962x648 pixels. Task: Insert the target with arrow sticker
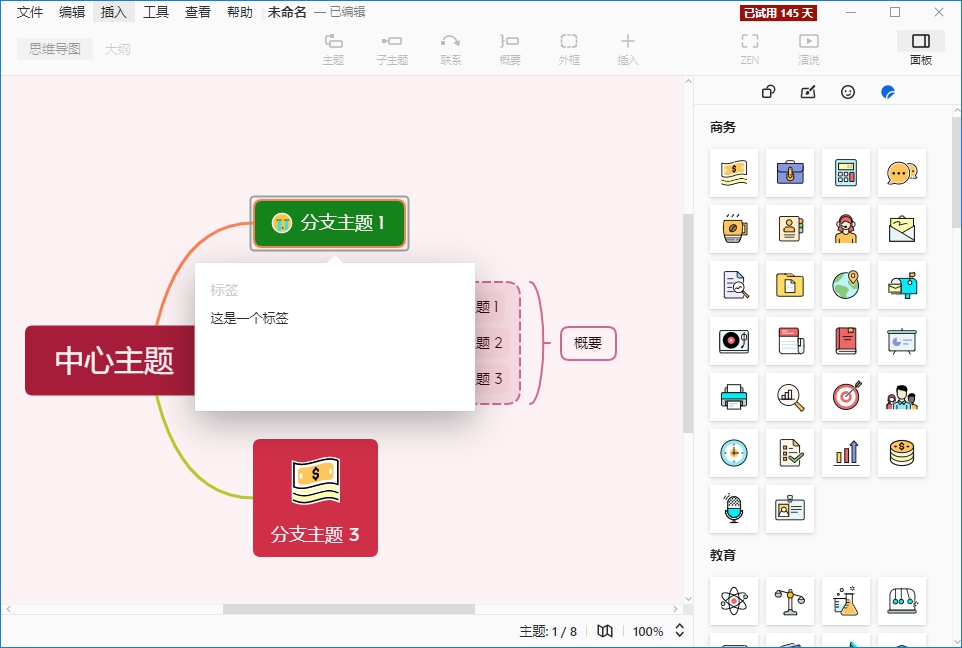(x=845, y=397)
